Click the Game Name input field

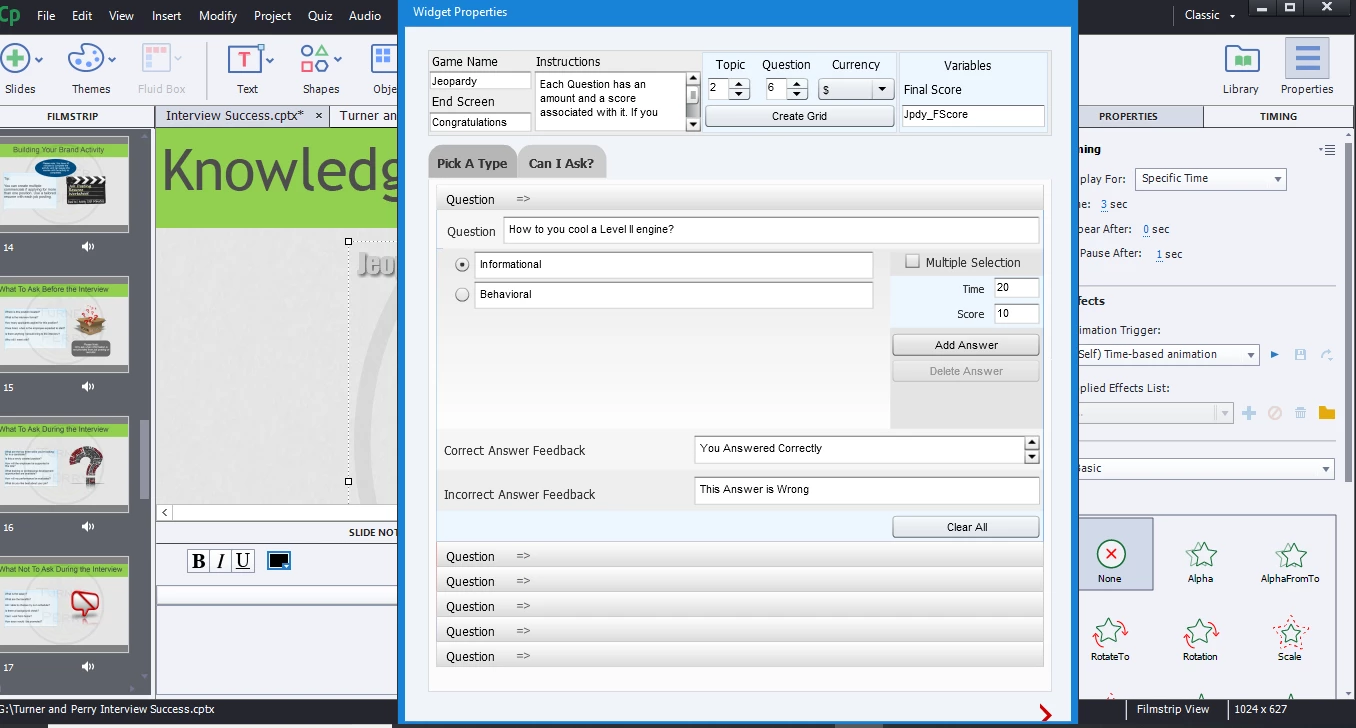click(481, 81)
